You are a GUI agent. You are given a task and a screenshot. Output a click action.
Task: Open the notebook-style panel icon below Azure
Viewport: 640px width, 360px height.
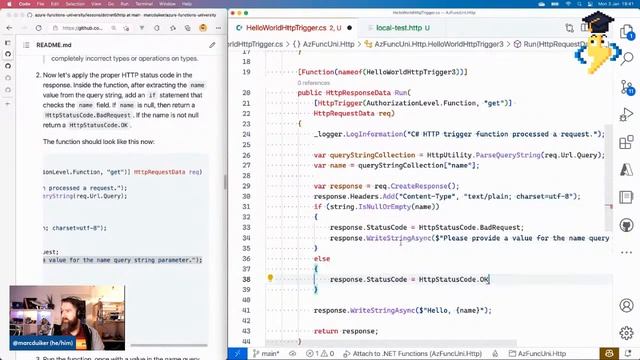[x=627, y=197]
